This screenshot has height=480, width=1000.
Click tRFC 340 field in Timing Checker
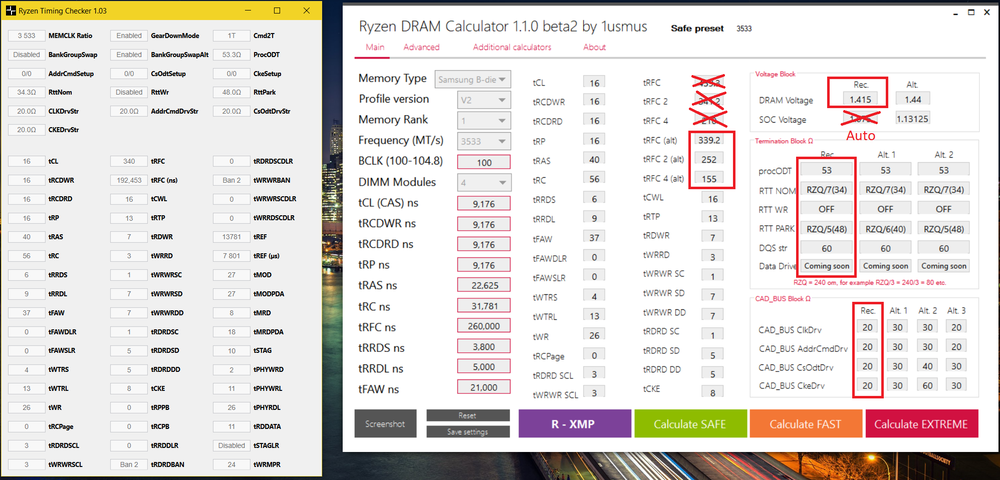pos(129,161)
